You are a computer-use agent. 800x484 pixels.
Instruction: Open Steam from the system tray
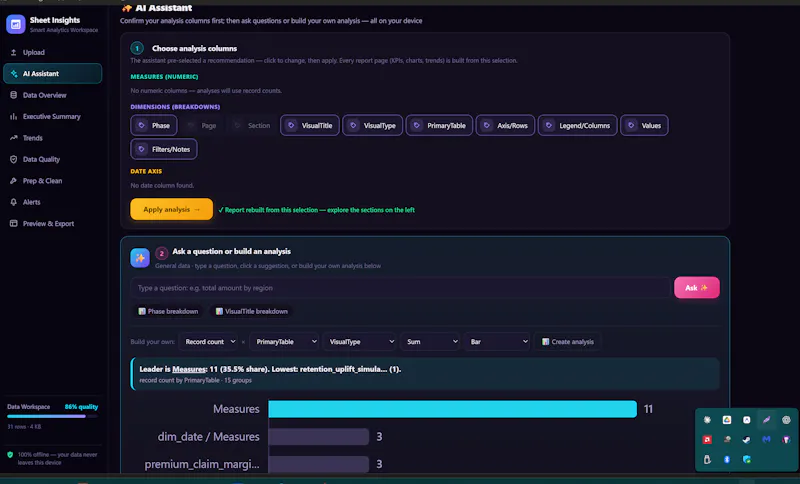click(x=746, y=439)
